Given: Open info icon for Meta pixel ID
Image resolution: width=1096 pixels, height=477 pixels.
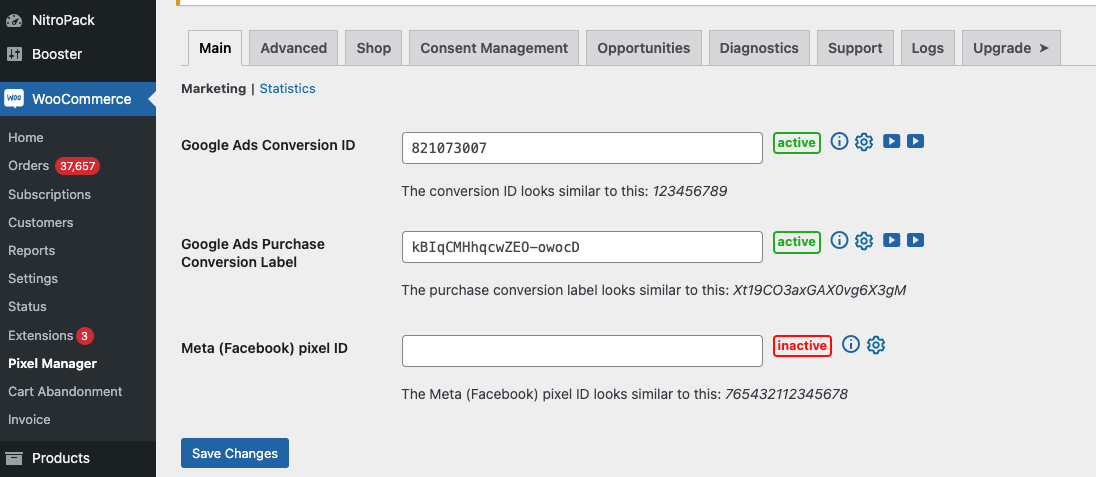Looking at the screenshot, I should click(x=851, y=344).
